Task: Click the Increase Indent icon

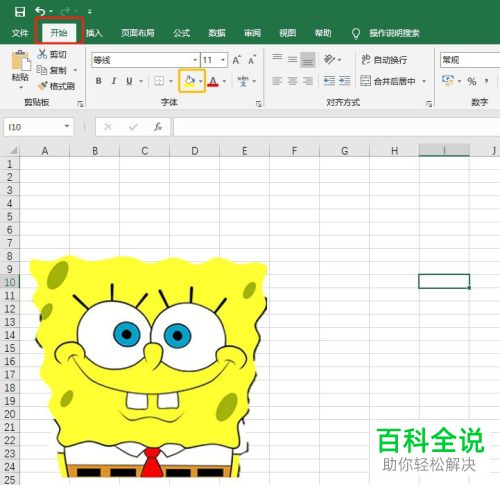Action: point(345,81)
